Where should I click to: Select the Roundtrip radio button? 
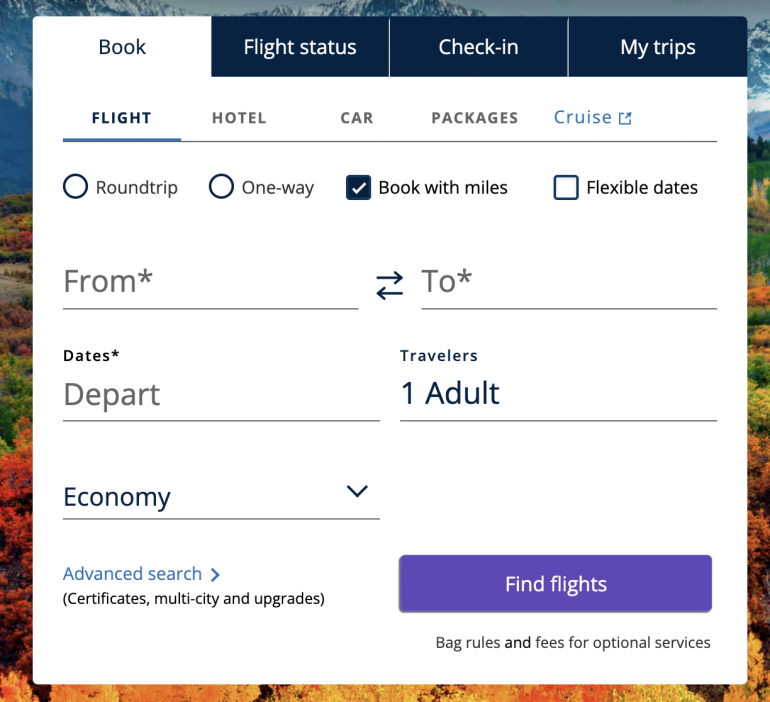click(x=76, y=187)
